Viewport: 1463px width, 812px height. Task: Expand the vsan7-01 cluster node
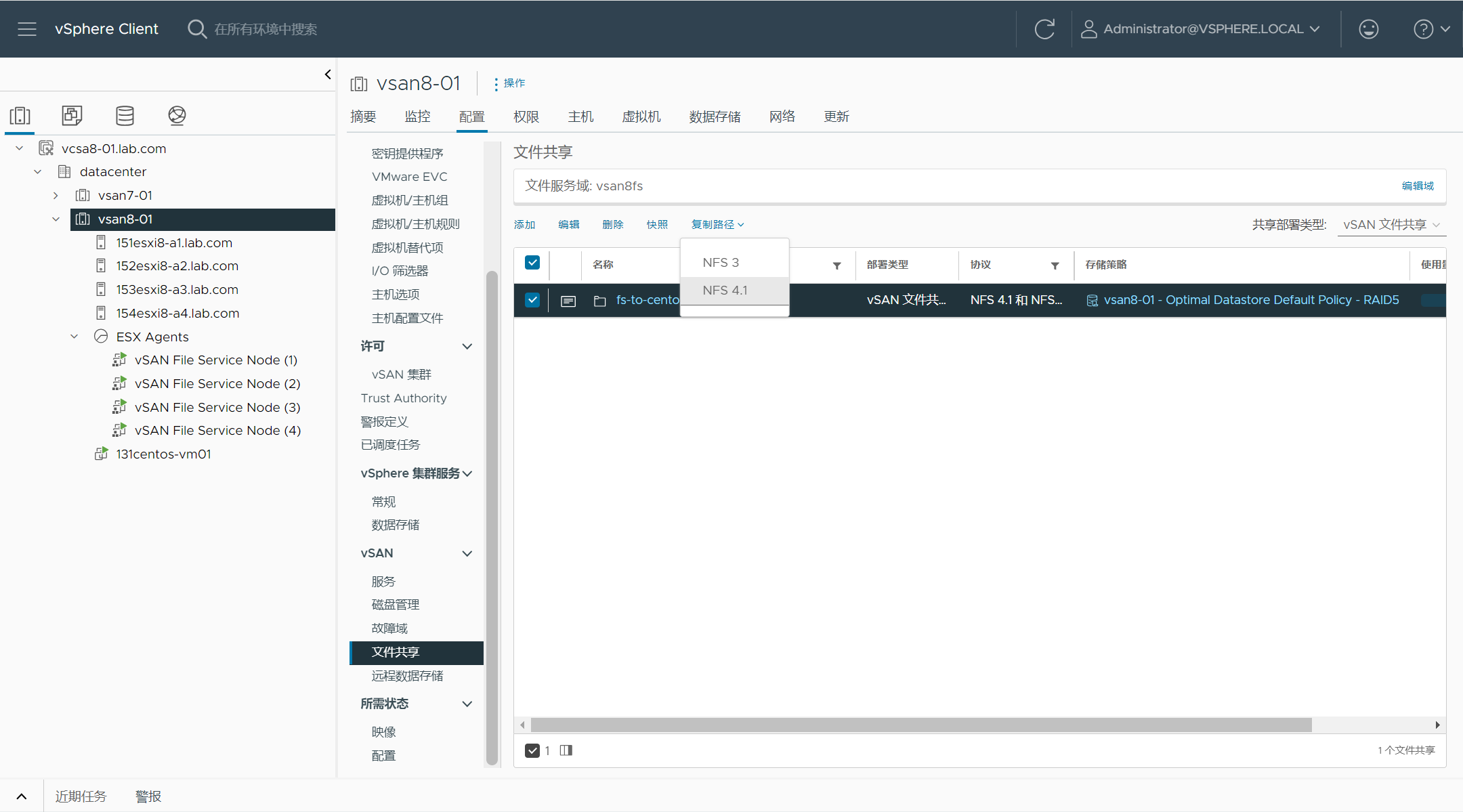(x=56, y=196)
